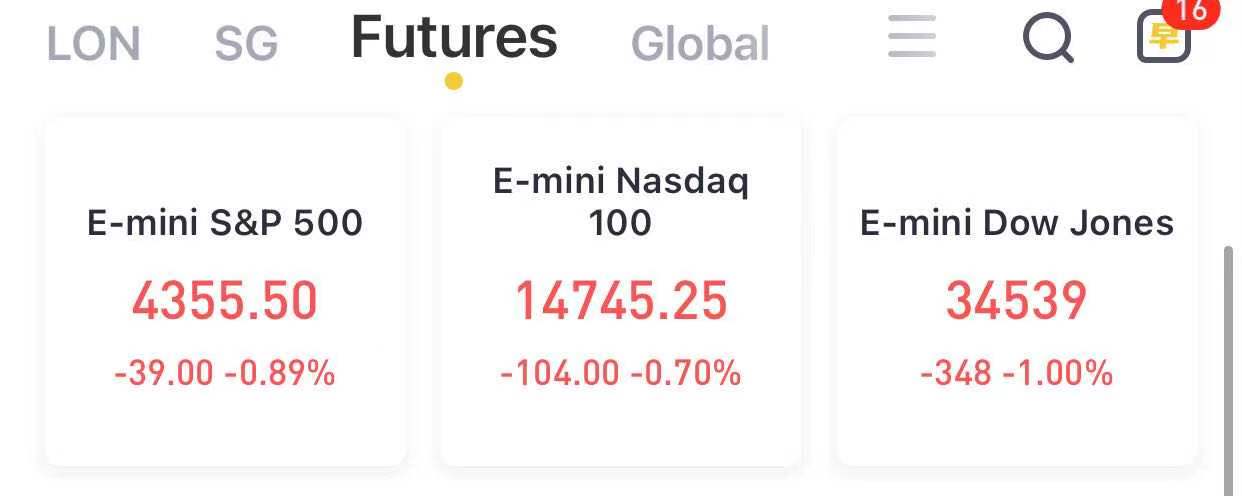Screen dimensions: 1242x496
Task: Click the 14745.25 Nasdaq price
Action: tap(621, 301)
